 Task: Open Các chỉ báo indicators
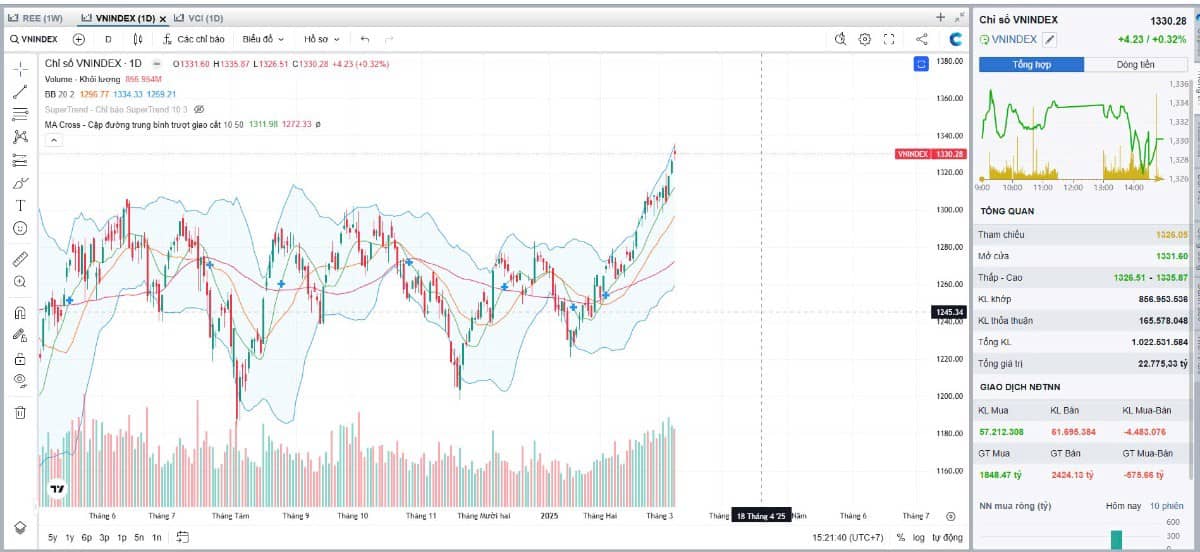point(194,39)
